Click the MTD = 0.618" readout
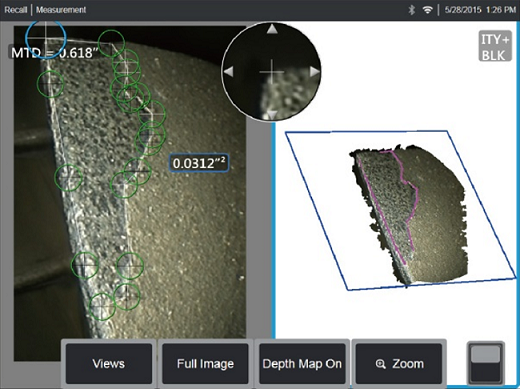520x389 pixels. click(x=53, y=53)
